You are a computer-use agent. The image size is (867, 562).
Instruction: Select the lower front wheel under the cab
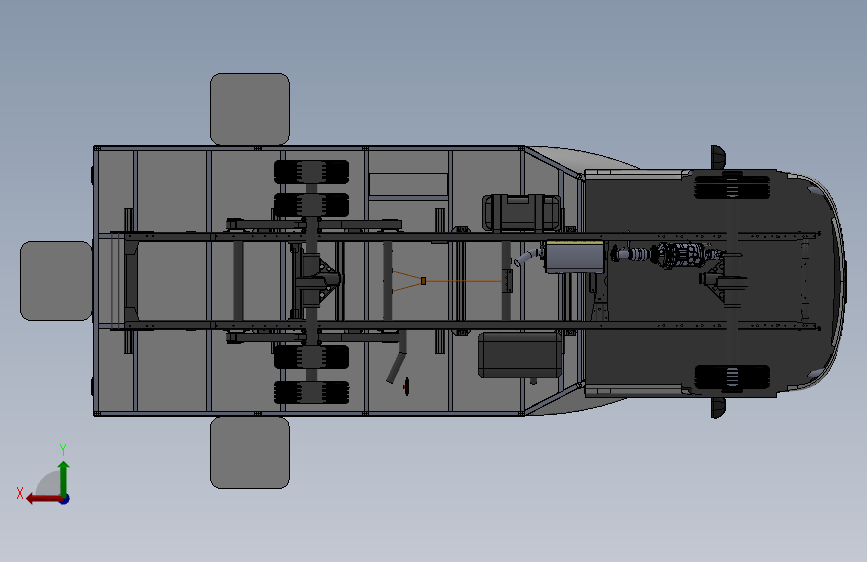tap(732, 378)
